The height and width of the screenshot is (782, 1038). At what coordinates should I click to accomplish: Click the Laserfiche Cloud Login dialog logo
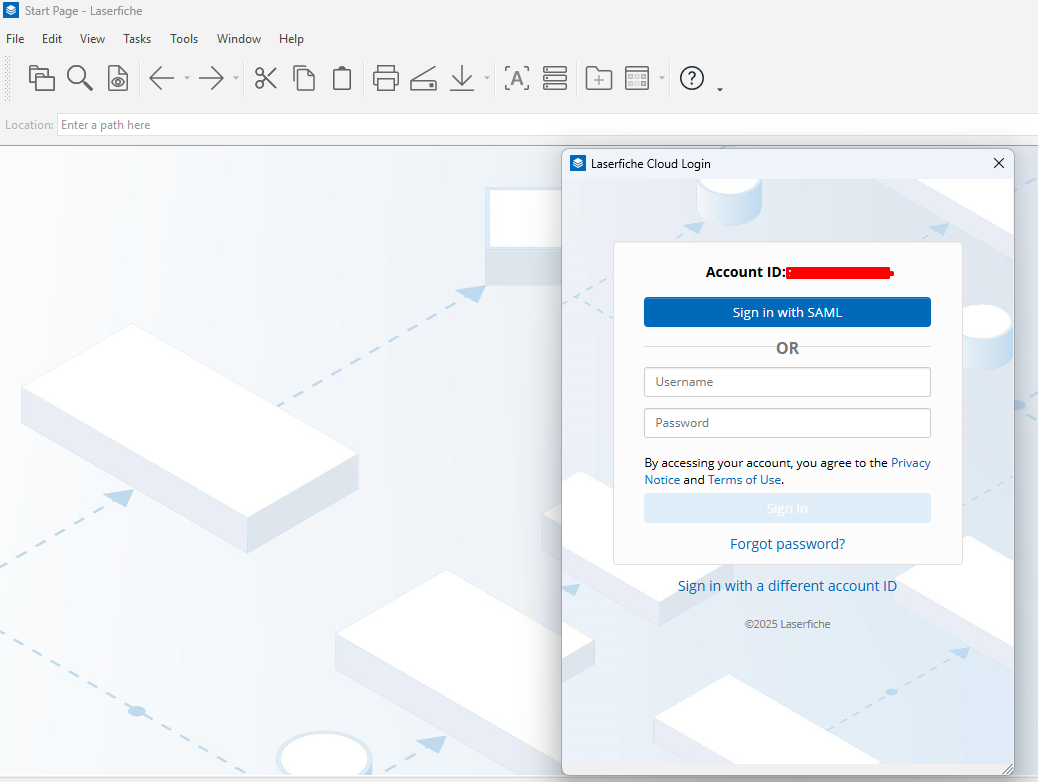pyautogui.click(x=578, y=163)
